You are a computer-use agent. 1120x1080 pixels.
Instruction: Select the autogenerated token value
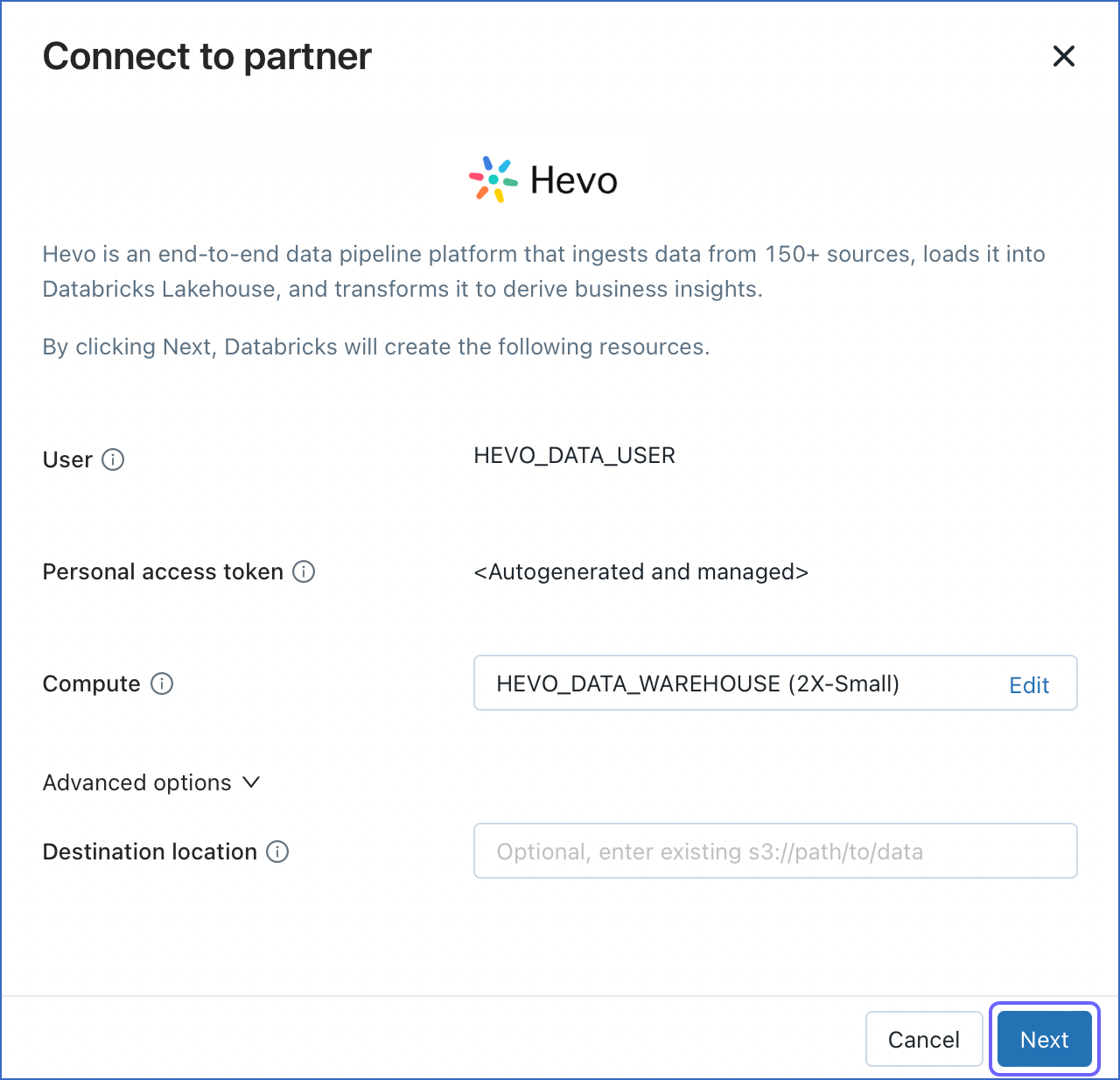point(640,572)
